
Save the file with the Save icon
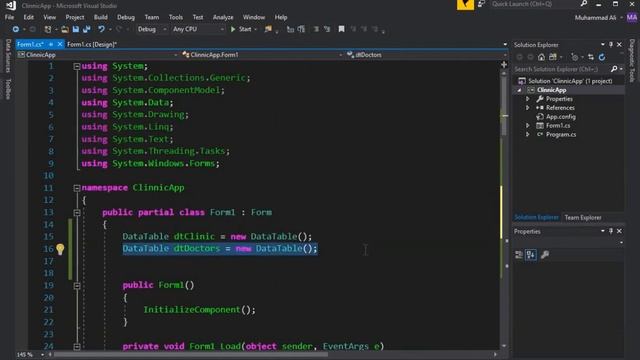pos(76,29)
